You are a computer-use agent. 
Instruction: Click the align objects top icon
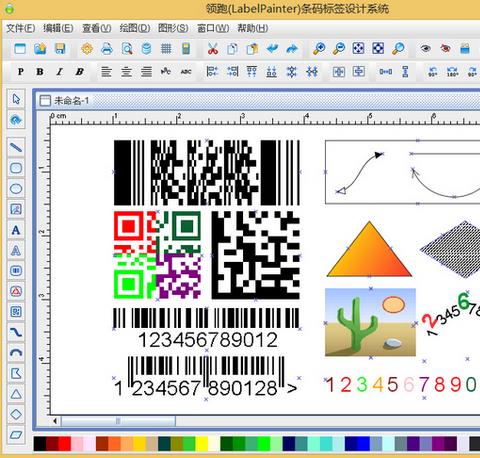(252, 71)
